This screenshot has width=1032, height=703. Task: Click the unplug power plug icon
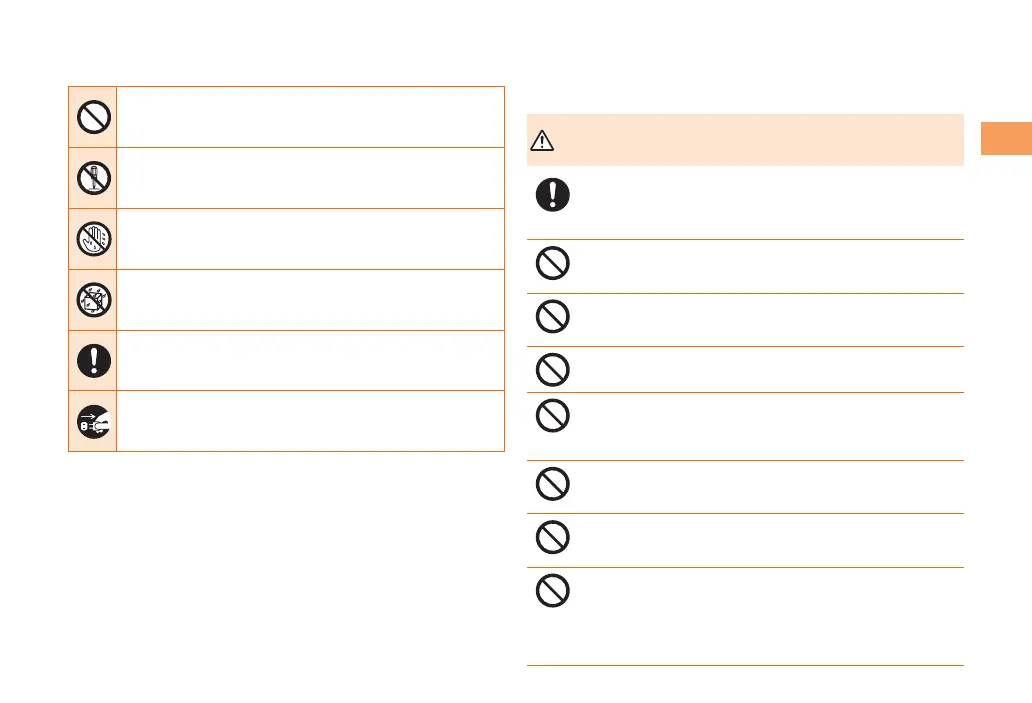(x=92, y=421)
